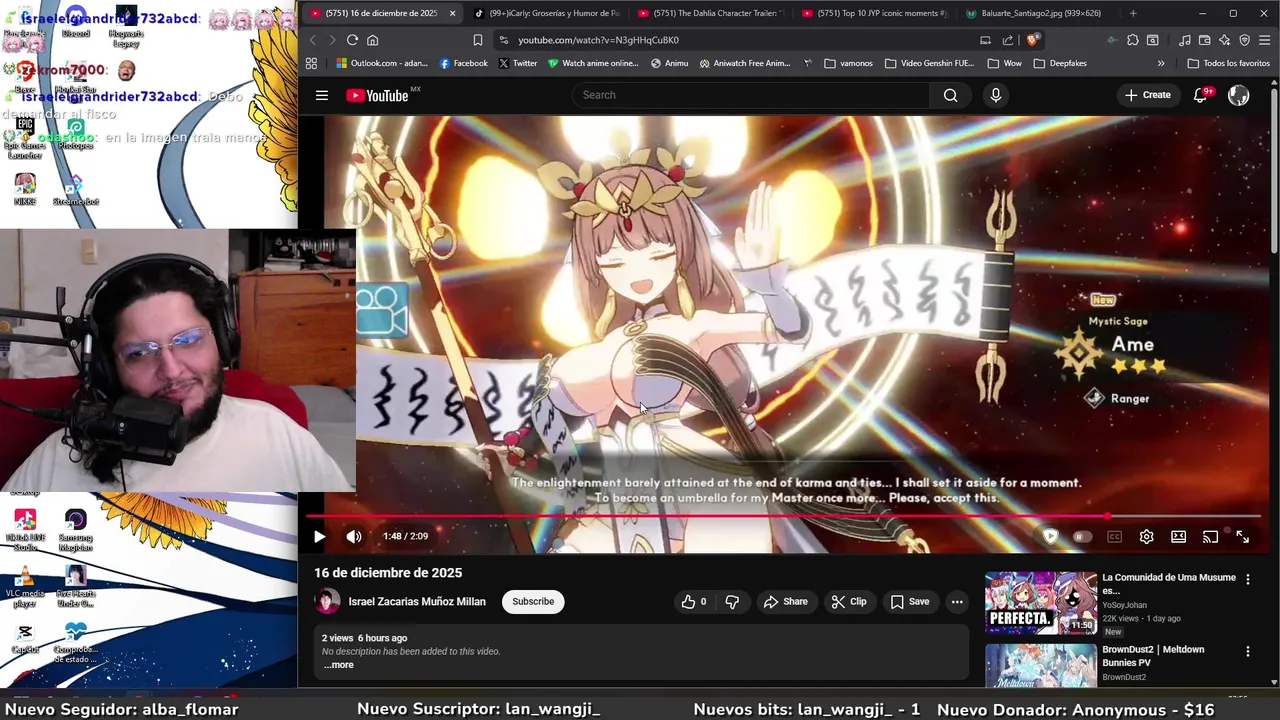Expand description with ...more

pos(338,665)
